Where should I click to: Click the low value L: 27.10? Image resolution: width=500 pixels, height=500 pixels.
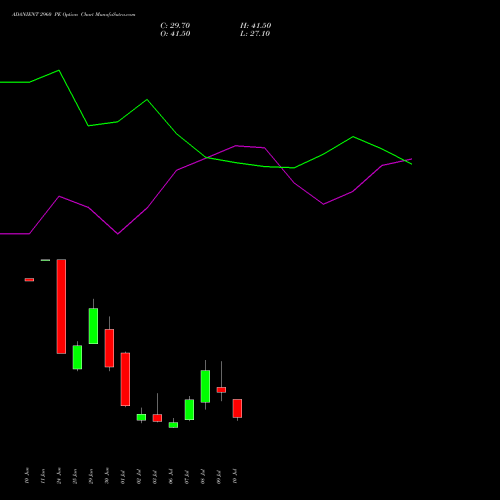[x=255, y=34]
